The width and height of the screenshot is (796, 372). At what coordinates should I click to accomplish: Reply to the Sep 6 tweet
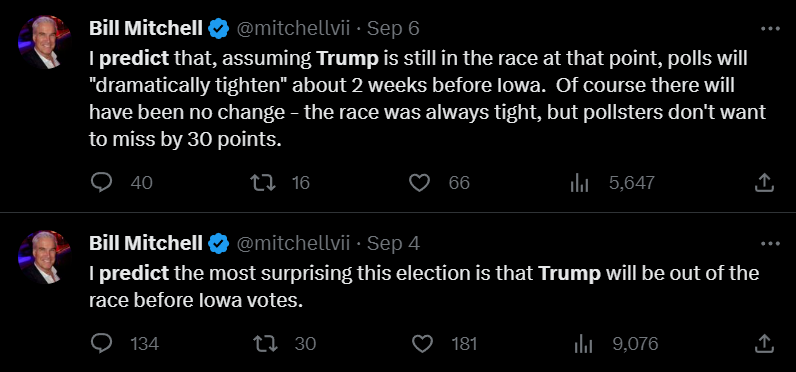[101, 183]
